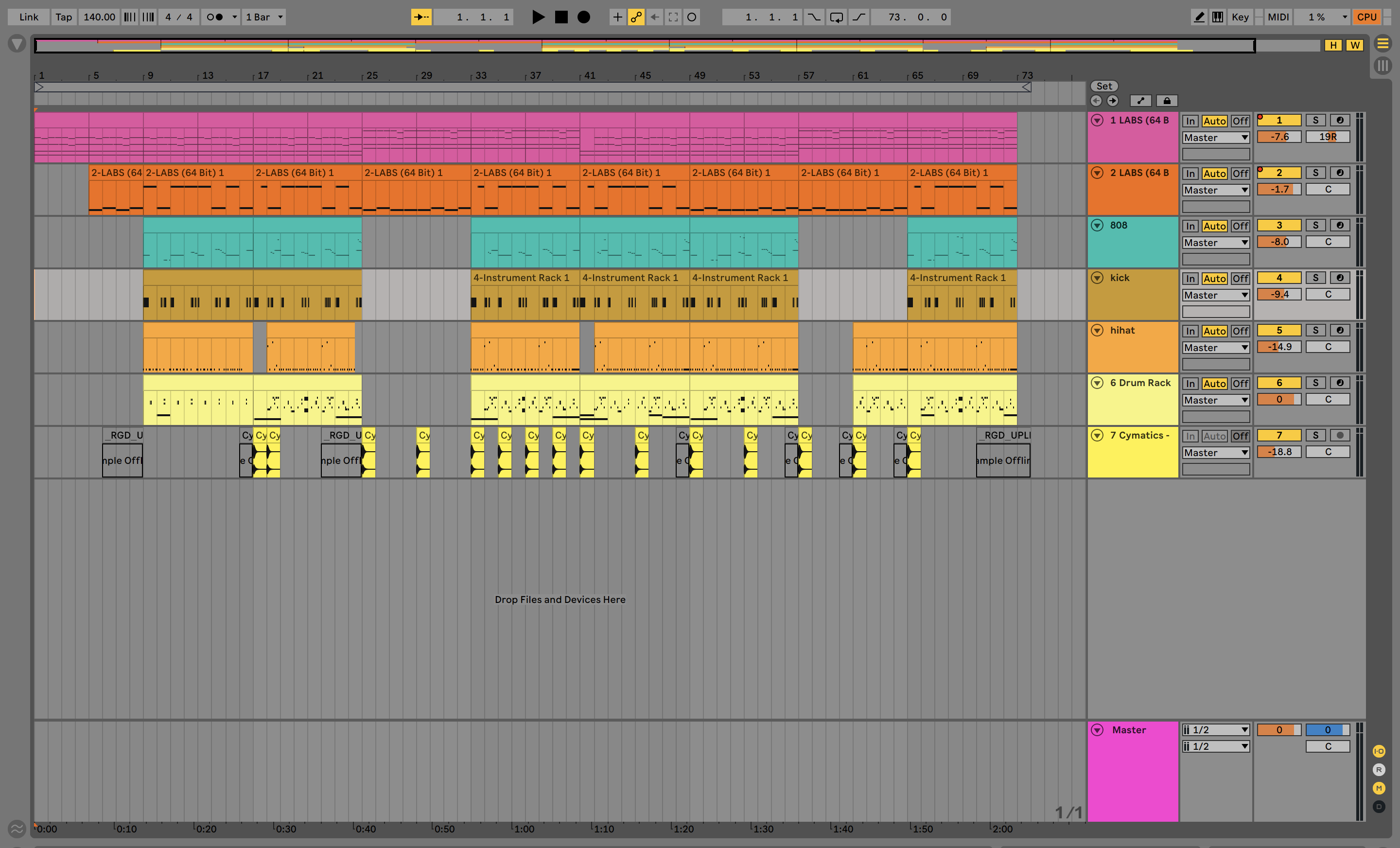Click the MIDI Arrangement Overdub plus button
Image resolution: width=1400 pixels, height=848 pixels.
(617, 17)
